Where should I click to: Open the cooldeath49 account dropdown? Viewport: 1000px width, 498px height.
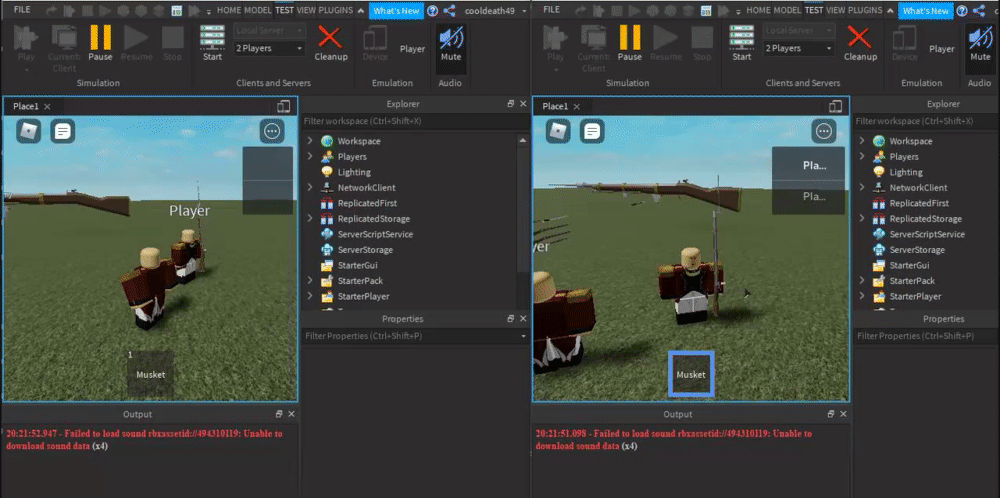point(496,11)
